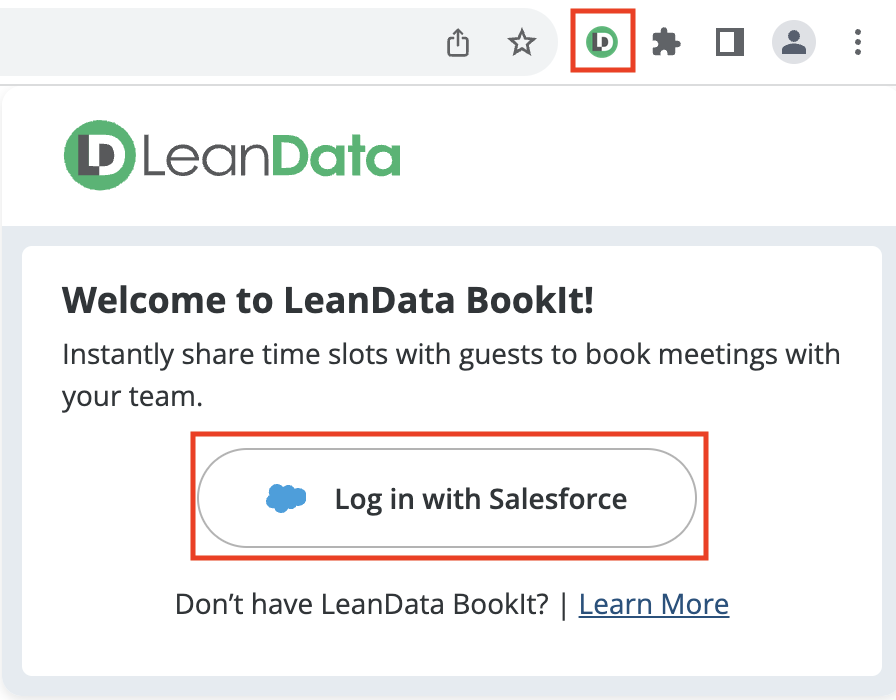
Task: Follow the Learn More link
Action: click(x=653, y=604)
